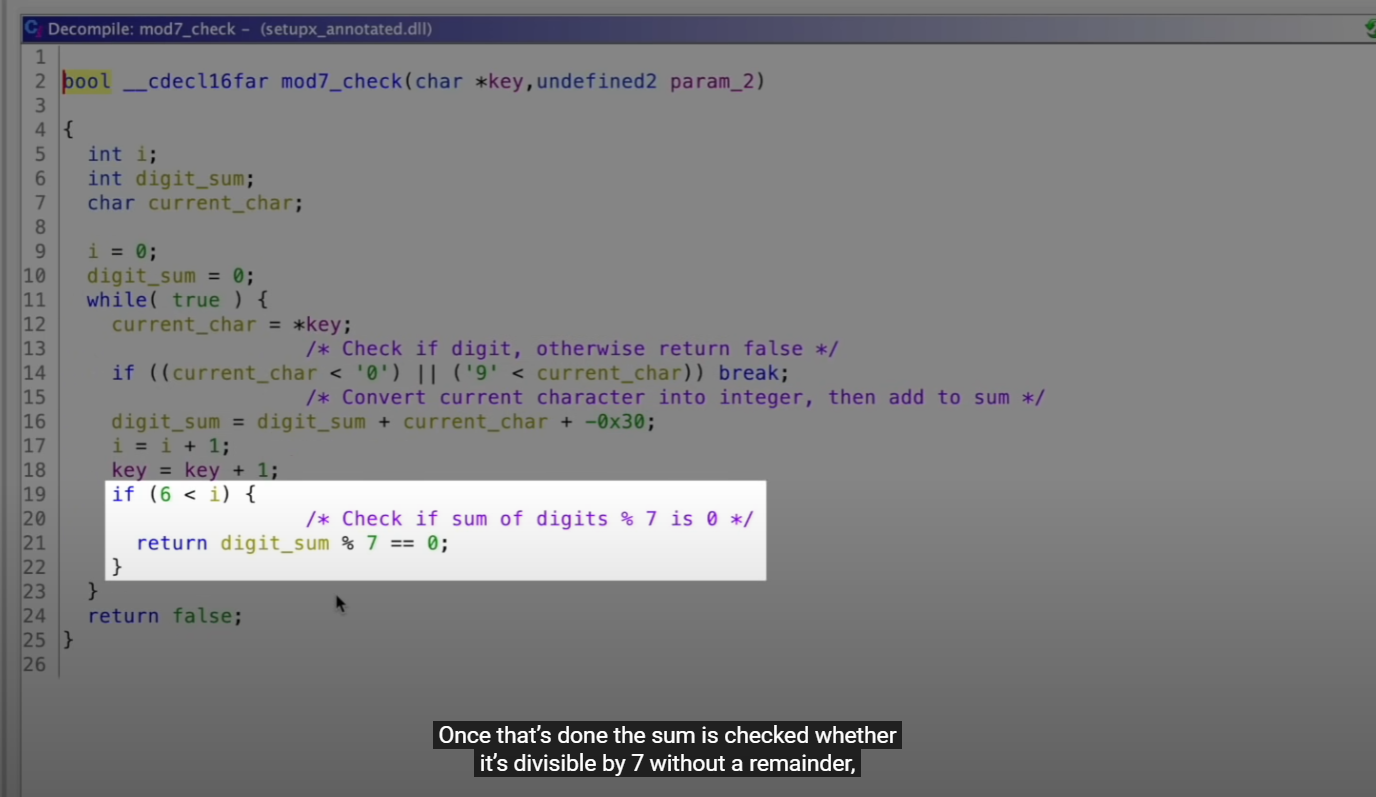The image size is (1376, 797).
Task: Select the 'return digit_sum % 7 == 0' statement
Action: coord(292,543)
